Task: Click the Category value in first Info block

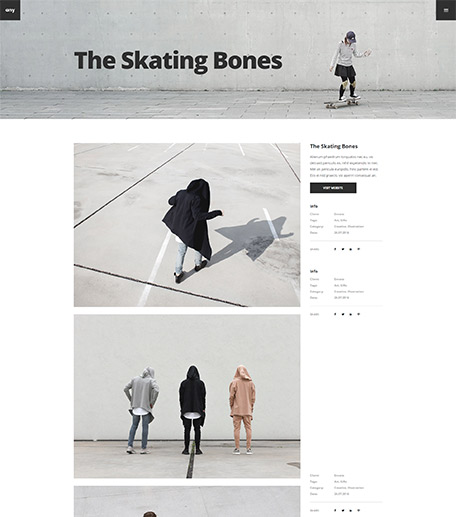Action: [x=349, y=226]
